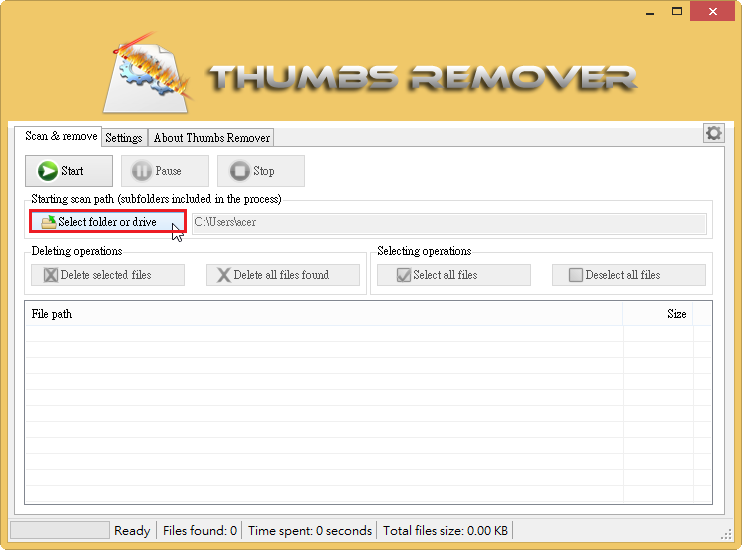Viewport: 742px width, 550px height.
Task: Sort the list by the File path column
Action: (x=320, y=314)
